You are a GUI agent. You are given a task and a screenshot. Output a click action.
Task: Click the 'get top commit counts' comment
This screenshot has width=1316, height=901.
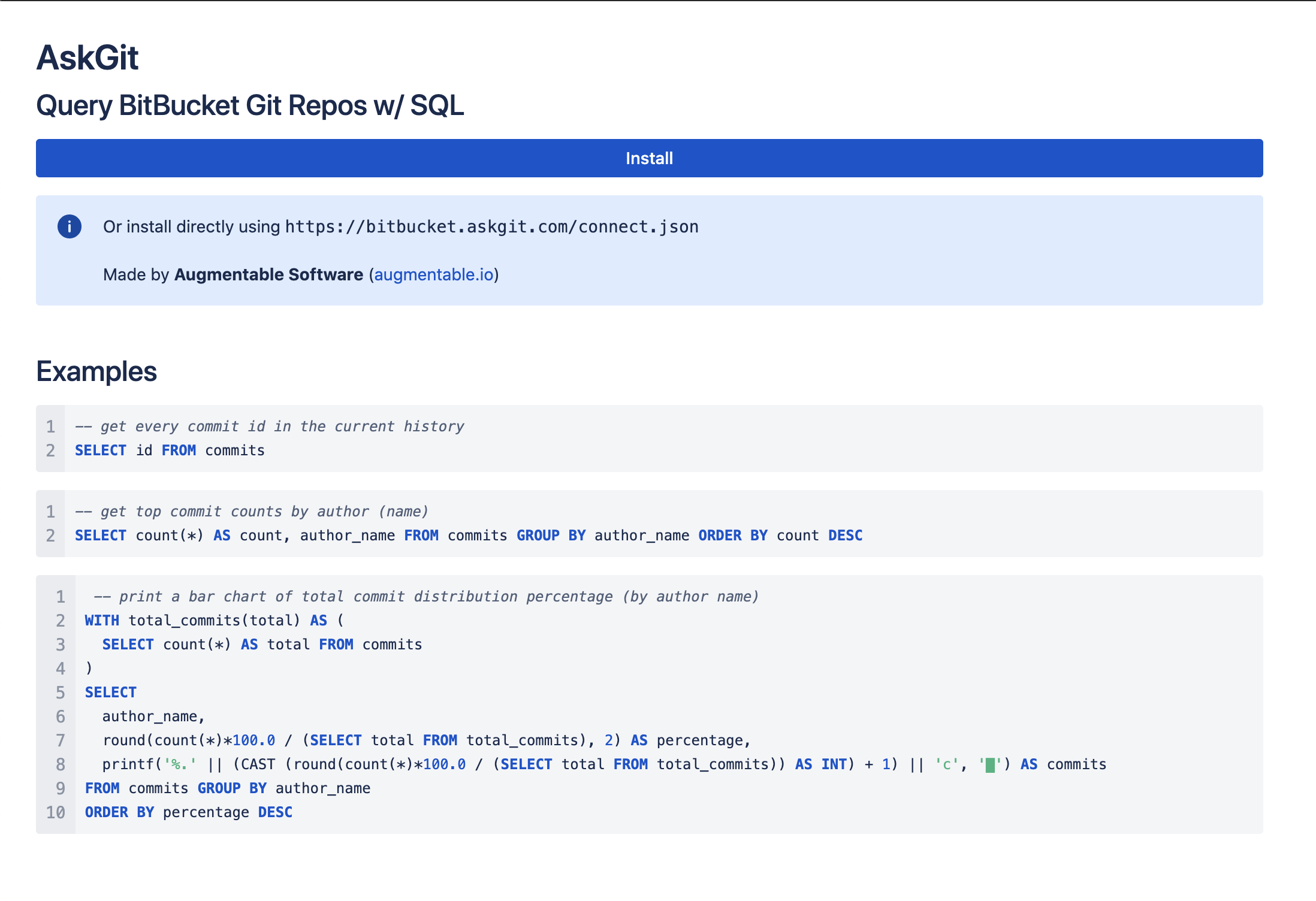point(252,512)
